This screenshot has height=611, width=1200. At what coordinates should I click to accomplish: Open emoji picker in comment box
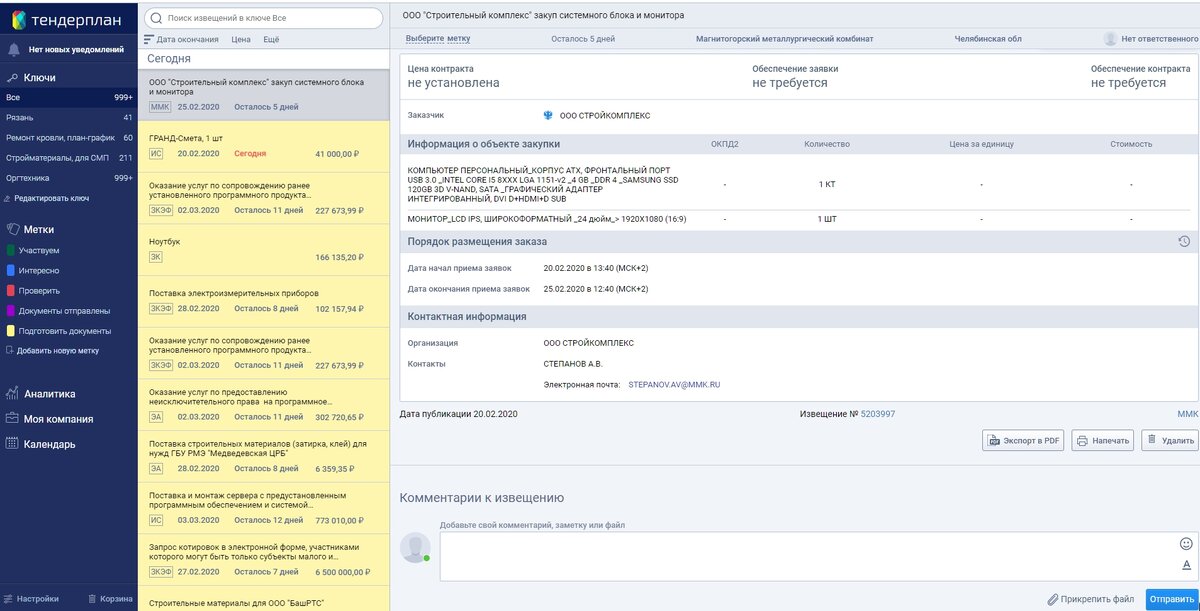[1186, 544]
